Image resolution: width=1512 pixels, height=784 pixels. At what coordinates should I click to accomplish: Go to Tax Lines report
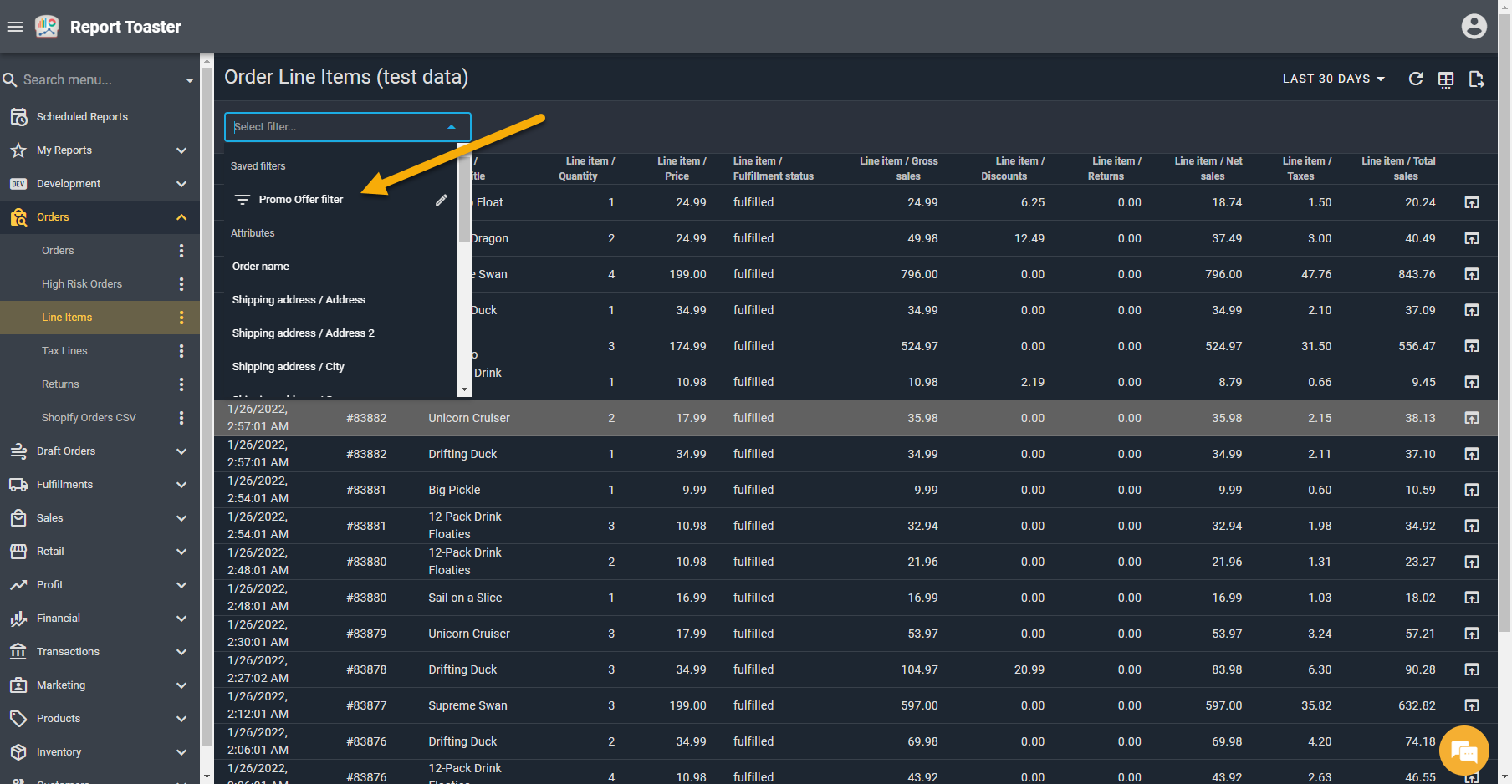[64, 351]
